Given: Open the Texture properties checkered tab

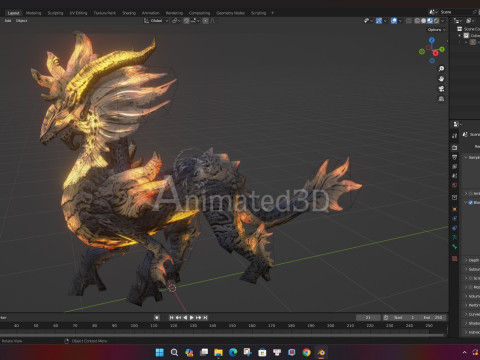Looking at the screenshot, I should pyautogui.click(x=454, y=259).
